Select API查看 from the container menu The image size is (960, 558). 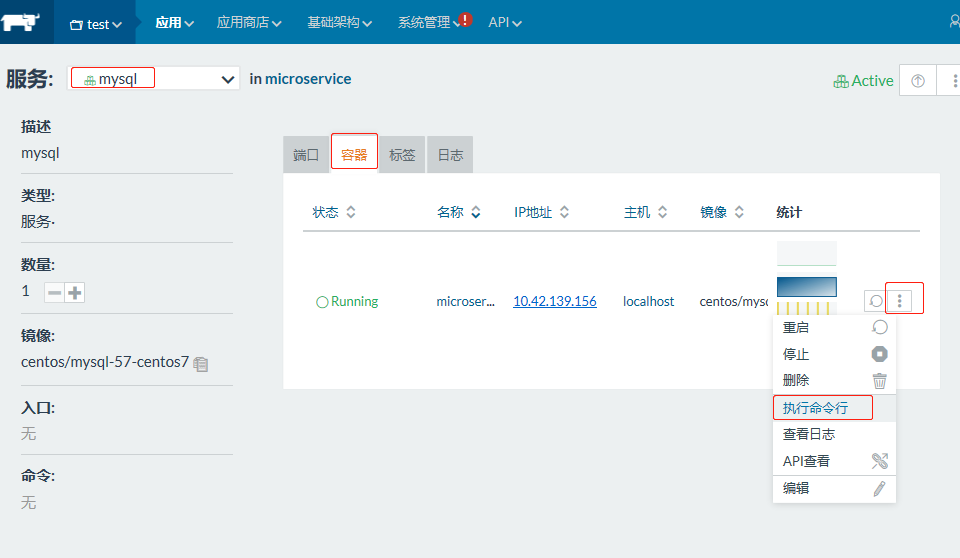pyautogui.click(x=834, y=461)
